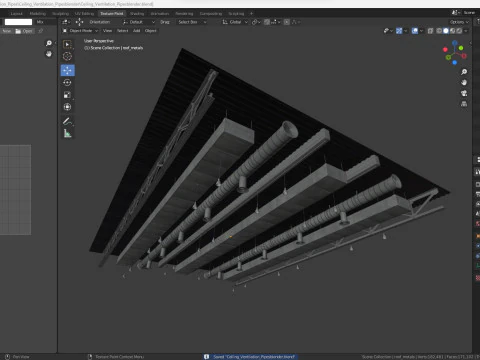
Task: Open the overlays options dropdown arrow
Action: 421,31
